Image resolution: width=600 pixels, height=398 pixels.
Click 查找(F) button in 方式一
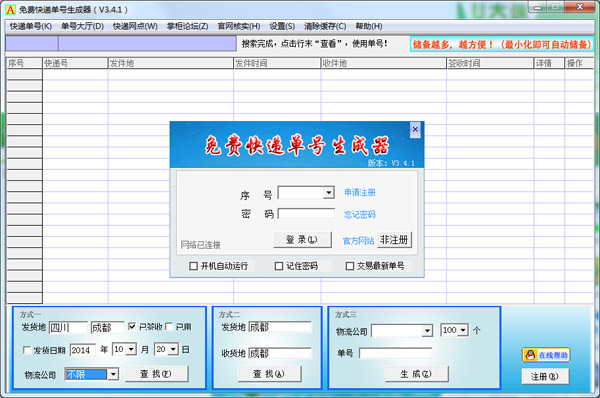[x=157, y=374]
